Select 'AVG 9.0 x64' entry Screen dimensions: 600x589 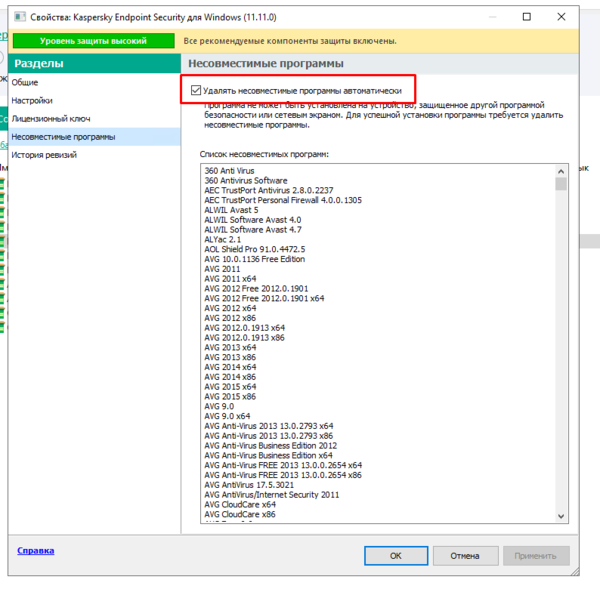coord(227,416)
